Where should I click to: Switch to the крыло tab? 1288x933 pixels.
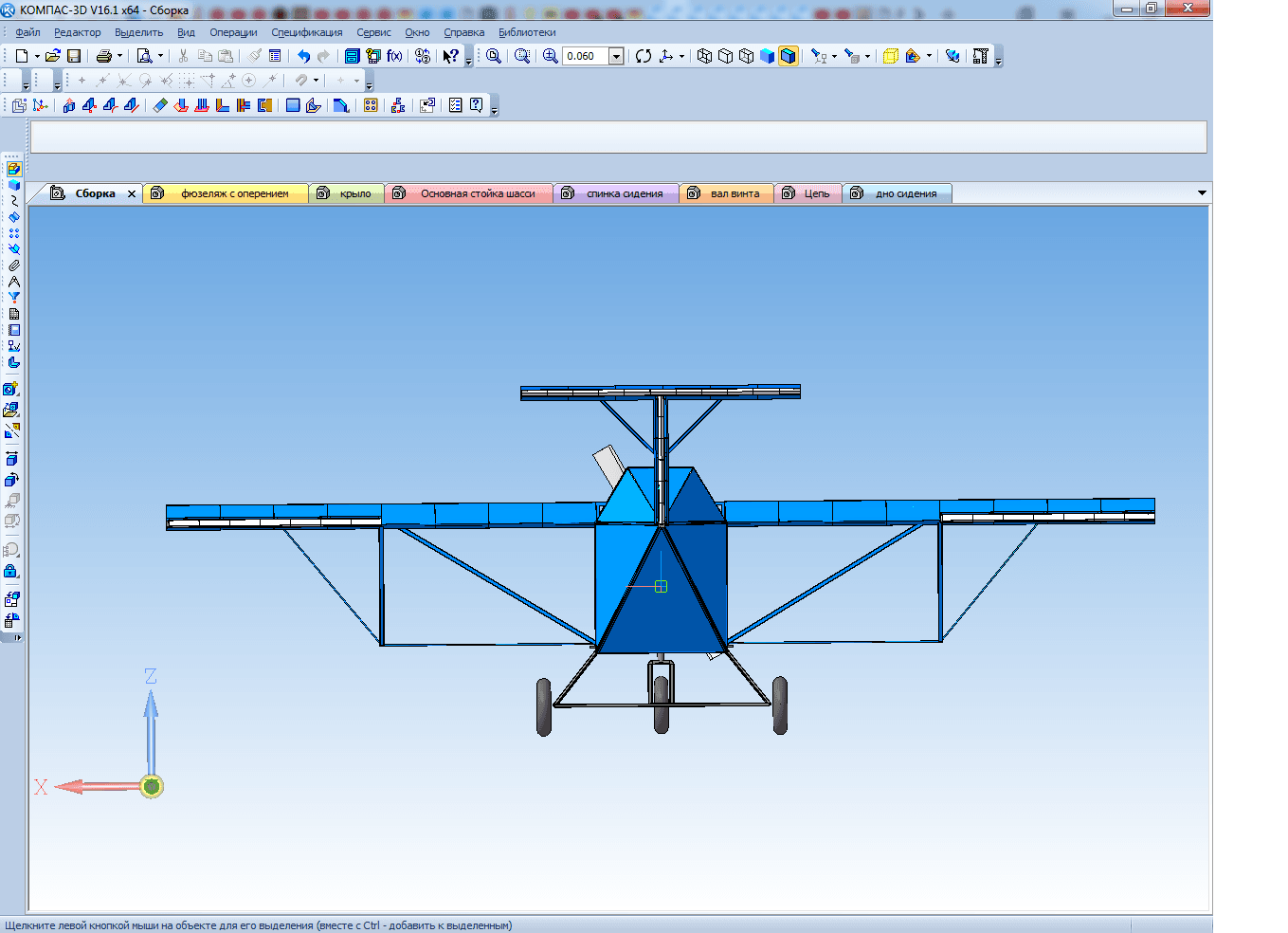[354, 193]
